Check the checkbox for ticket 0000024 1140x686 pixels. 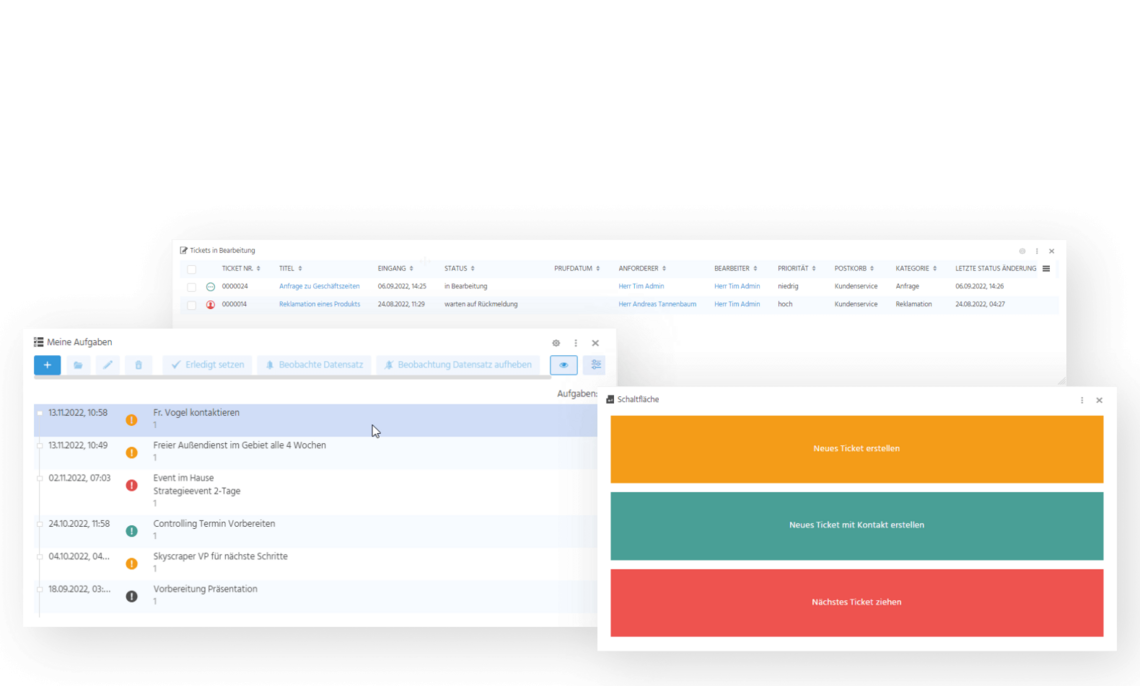click(x=192, y=286)
